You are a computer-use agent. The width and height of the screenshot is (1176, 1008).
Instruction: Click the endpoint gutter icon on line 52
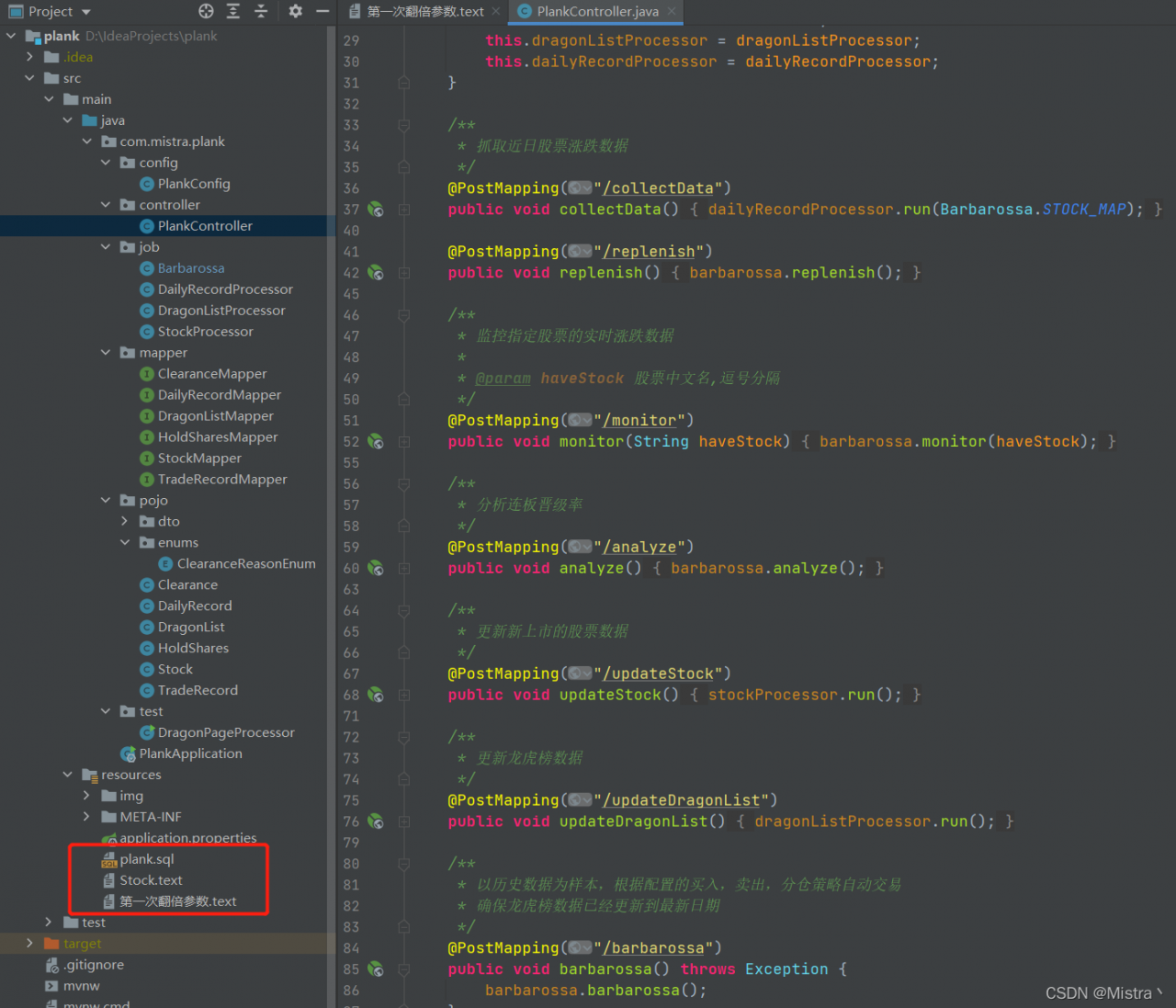tap(376, 442)
